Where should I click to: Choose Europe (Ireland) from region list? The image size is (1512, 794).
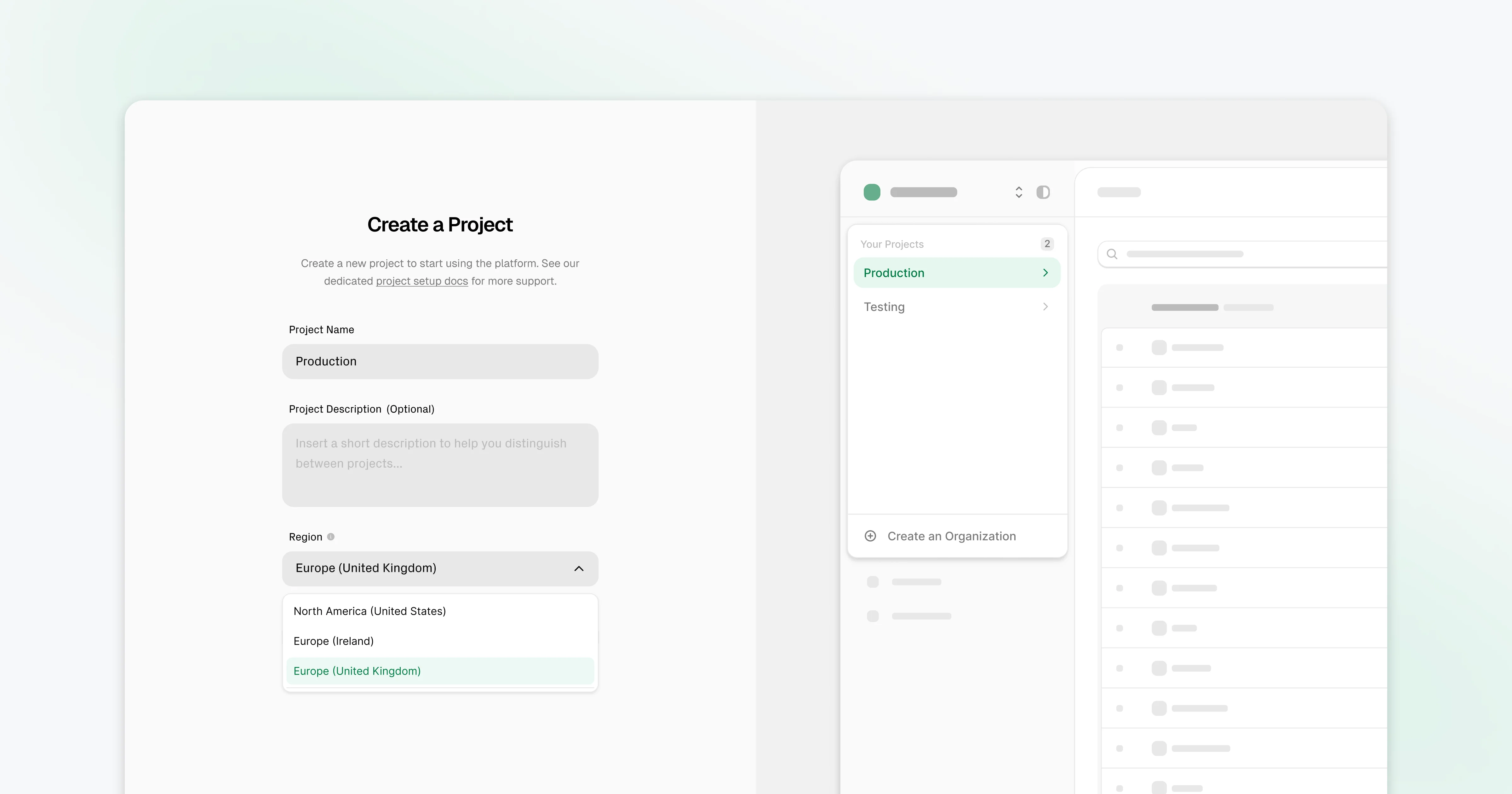(333, 641)
